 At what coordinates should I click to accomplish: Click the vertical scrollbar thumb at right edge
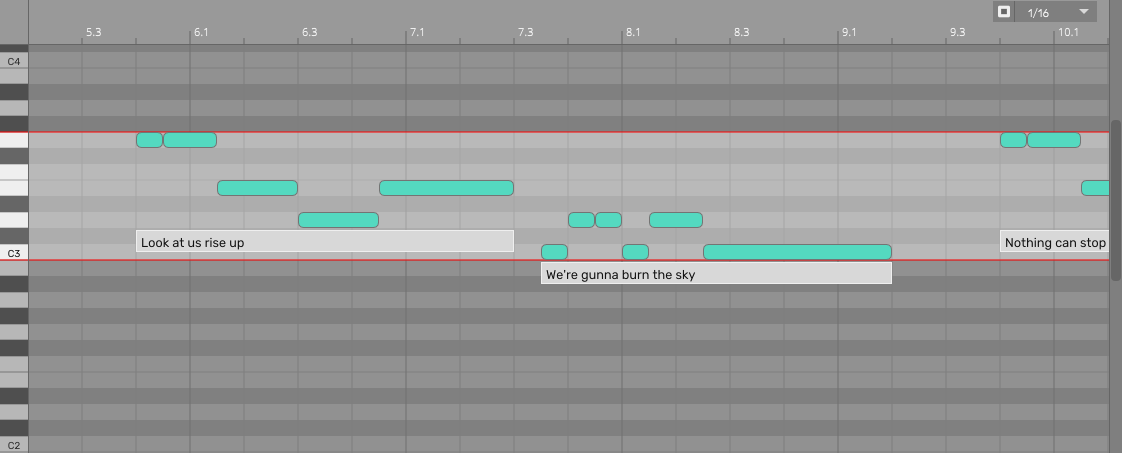(x=1116, y=200)
